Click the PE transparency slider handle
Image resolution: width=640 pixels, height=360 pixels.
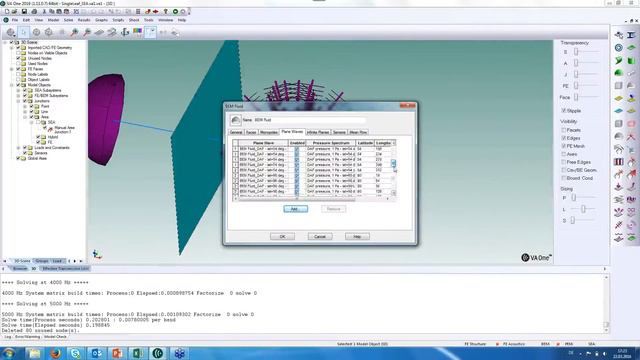coord(576,86)
